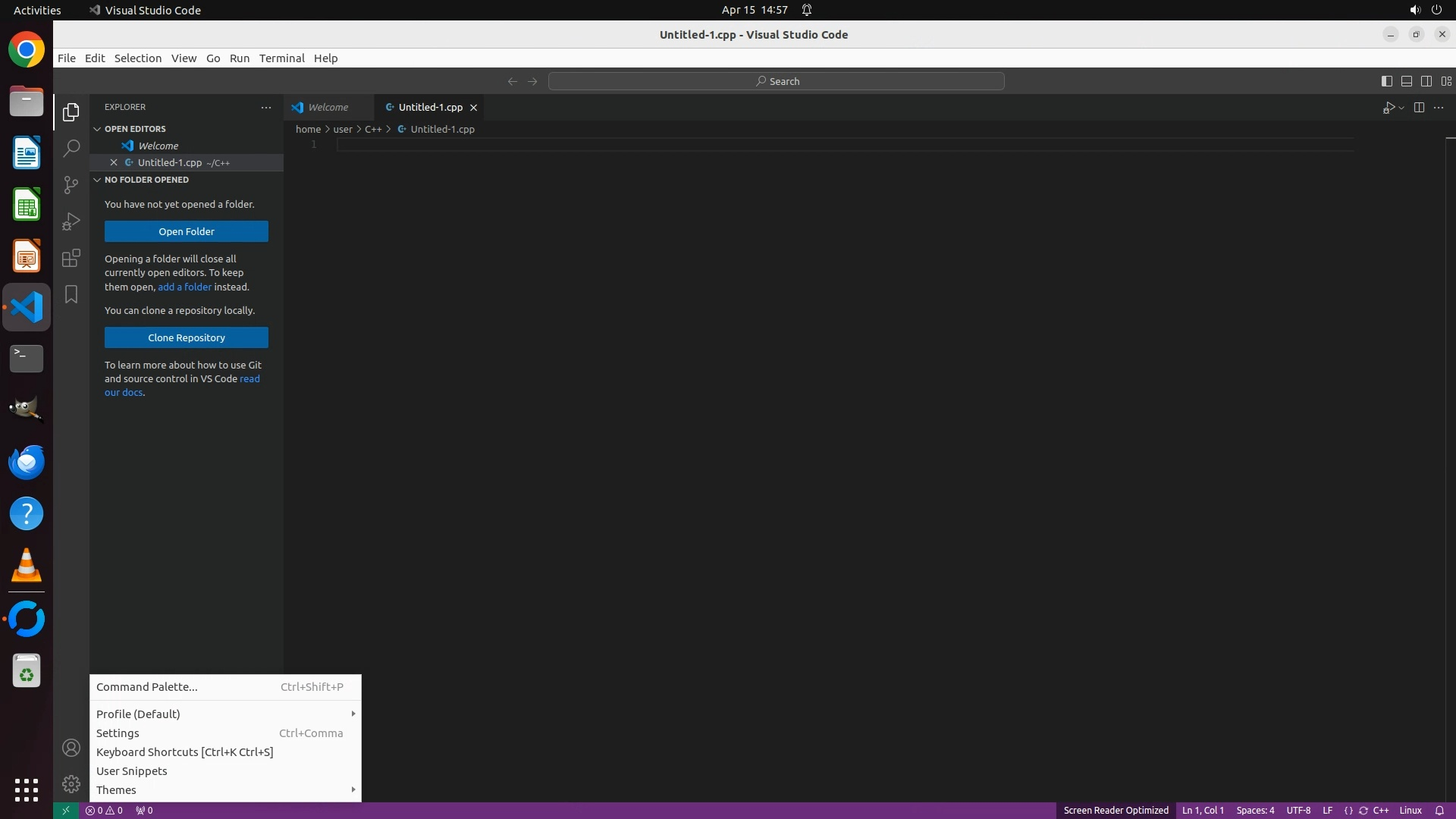This screenshot has width=1456, height=819.
Task: Open the Extensions view icon
Action: (71, 258)
